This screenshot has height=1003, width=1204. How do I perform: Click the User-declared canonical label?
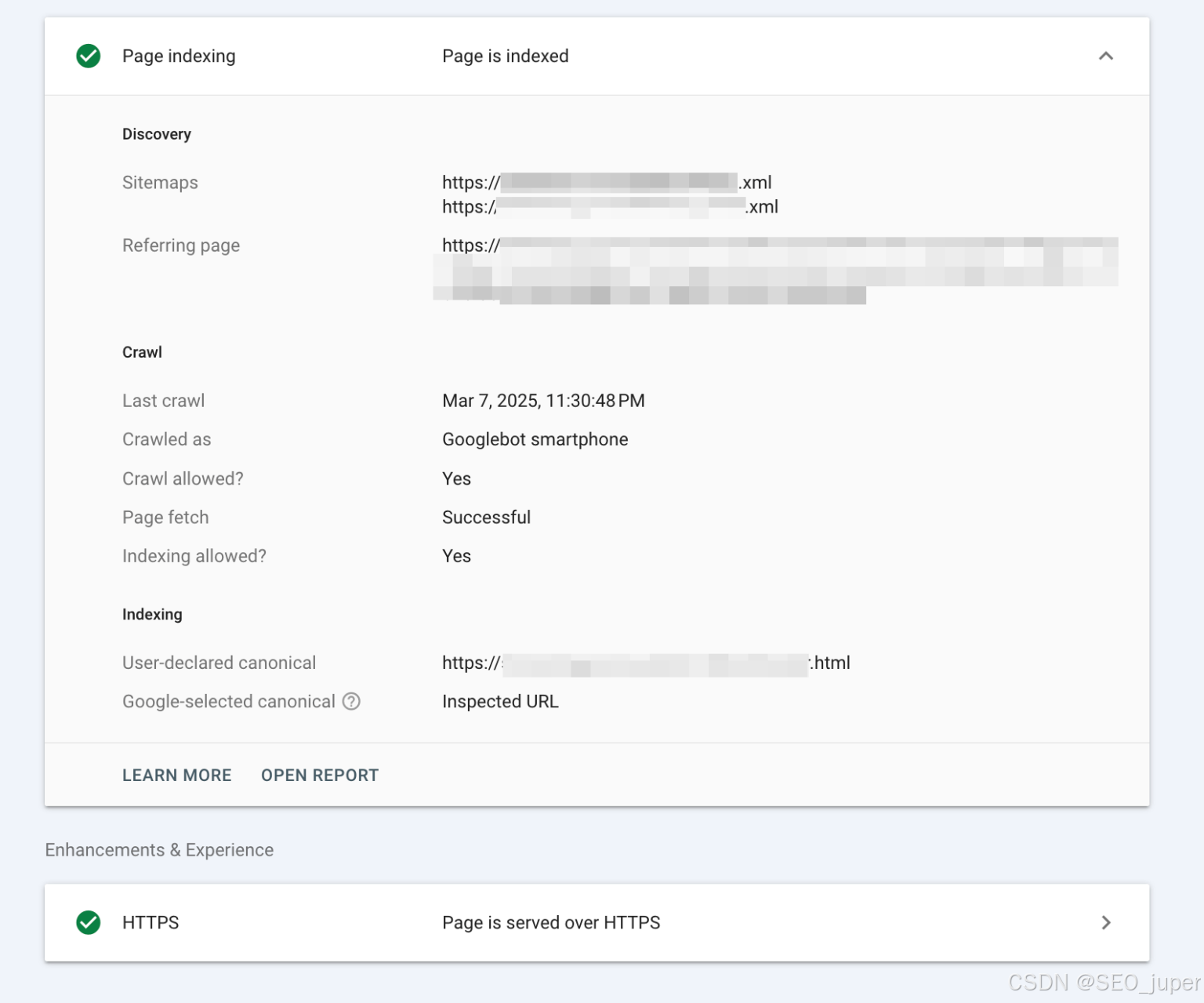pyautogui.click(x=219, y=663)
